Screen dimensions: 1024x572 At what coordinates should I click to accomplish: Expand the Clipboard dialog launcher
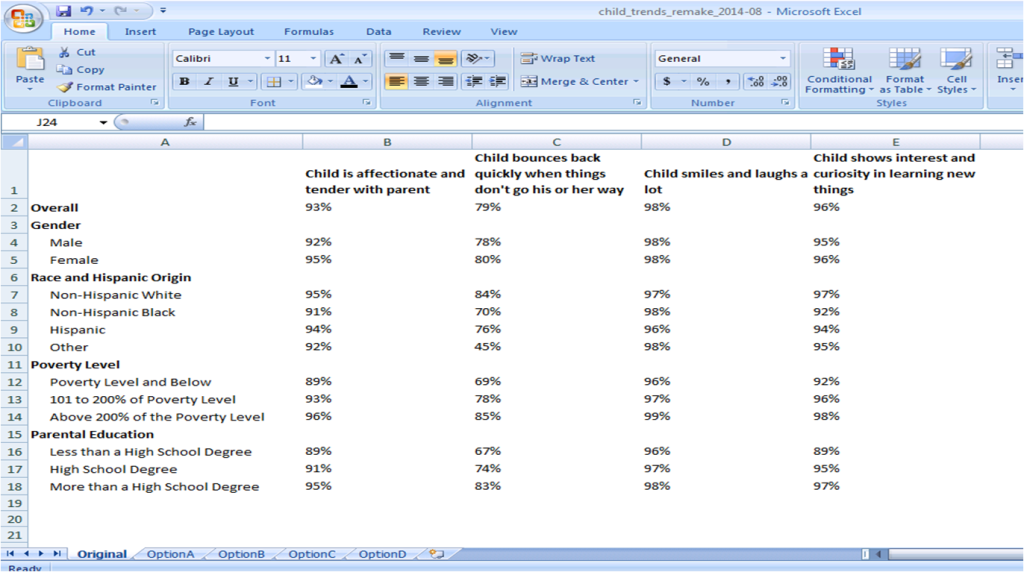pos(155,103)
